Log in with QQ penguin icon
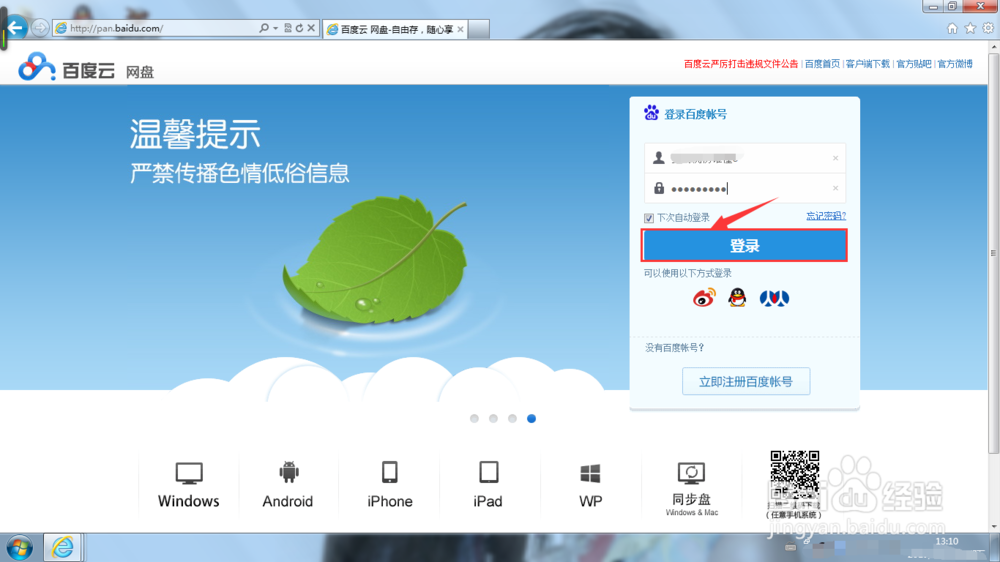This screenshot has height=562, width=1000. [737, 298]
